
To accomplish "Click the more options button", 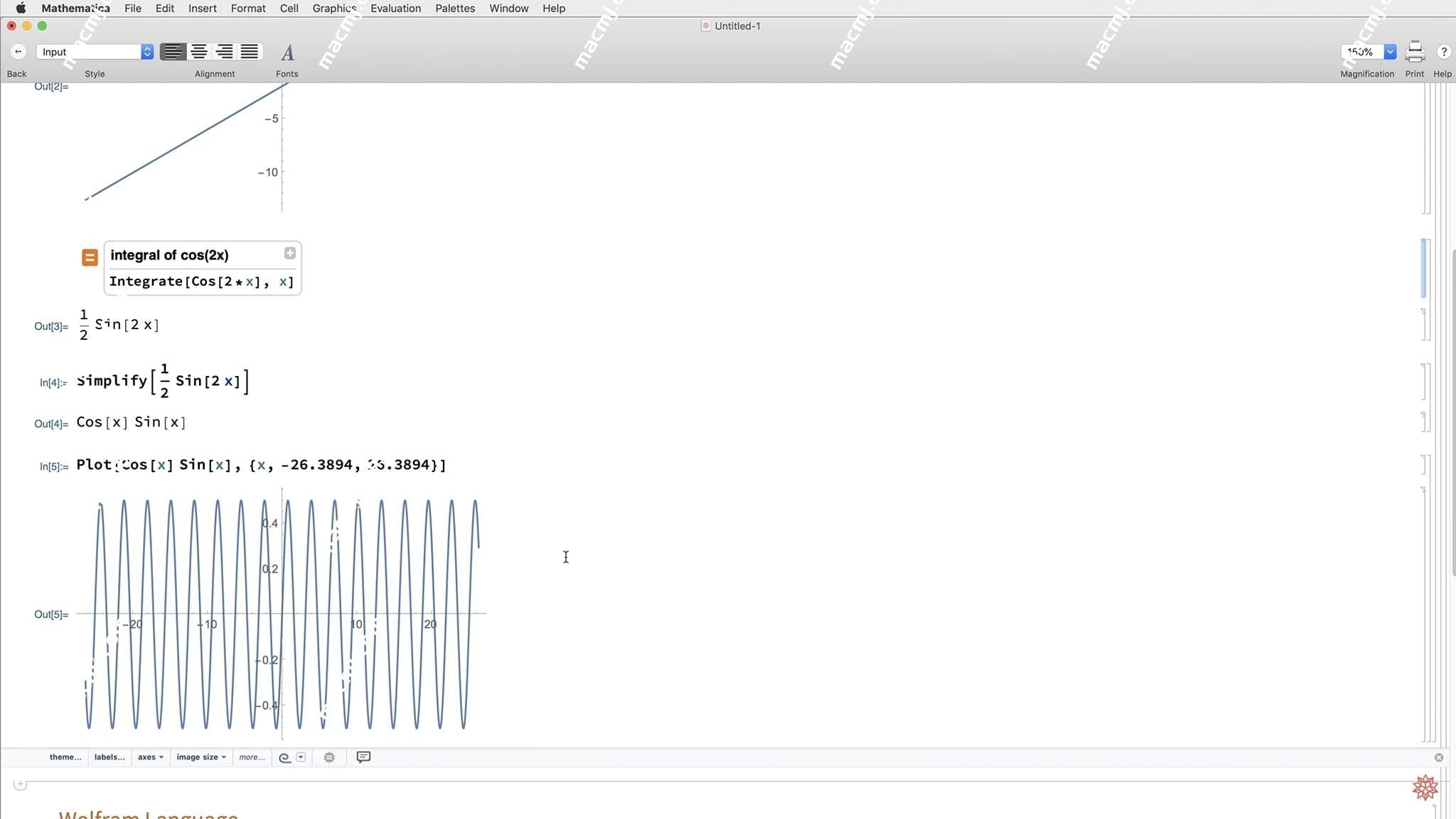I will click(250, 757).
